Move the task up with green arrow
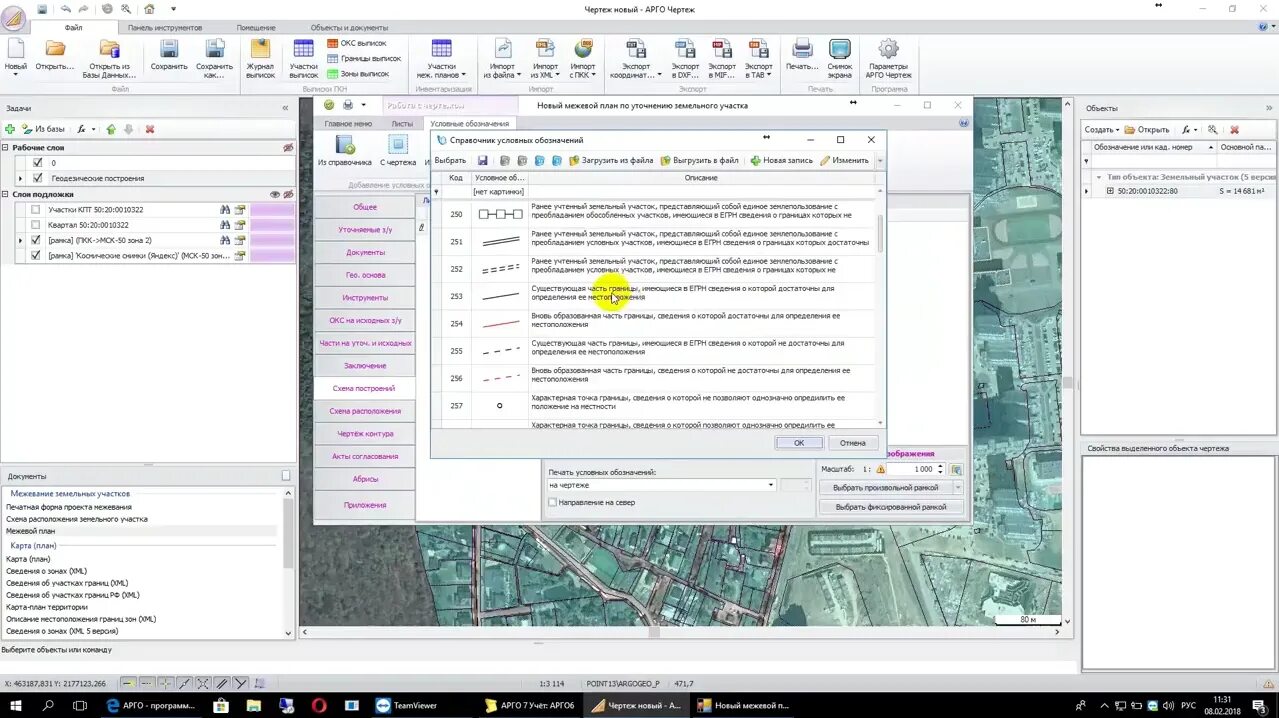The width and height of the screenshot is (1279, 718). point(111,129)
